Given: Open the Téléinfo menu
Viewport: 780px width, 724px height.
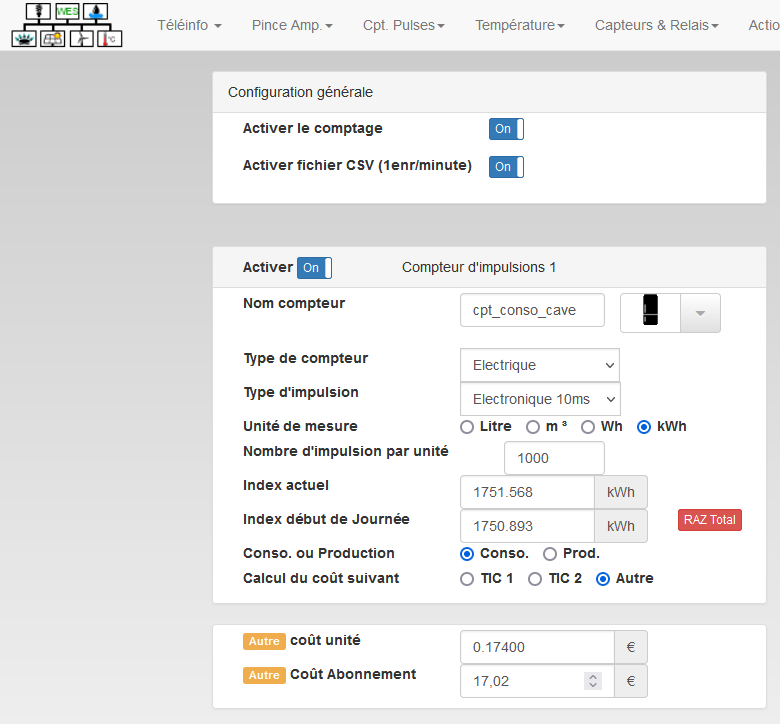Looking at the screenshot, I should click(x=189, y=25).
